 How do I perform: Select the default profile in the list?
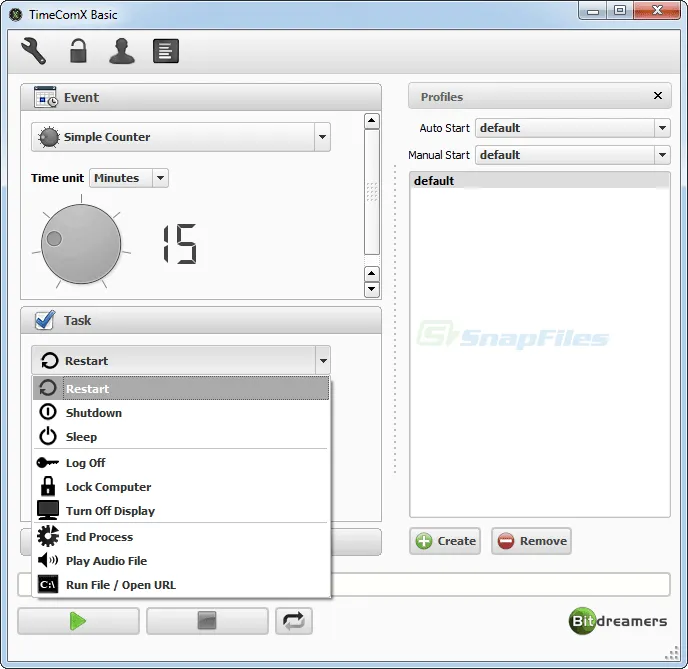tap(540, 181)
